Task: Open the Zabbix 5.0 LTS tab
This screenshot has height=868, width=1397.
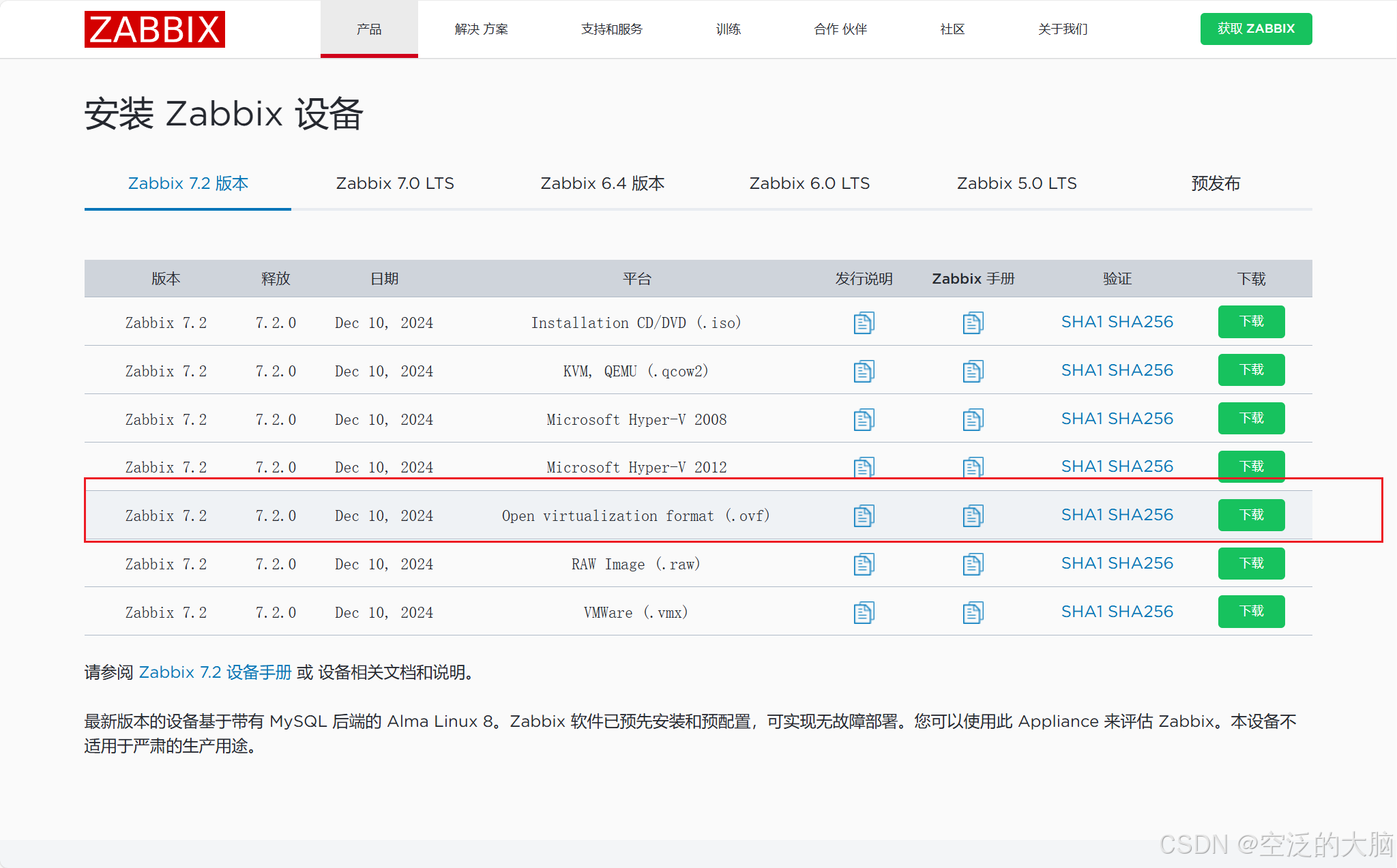Action: tap(1016, 183)
